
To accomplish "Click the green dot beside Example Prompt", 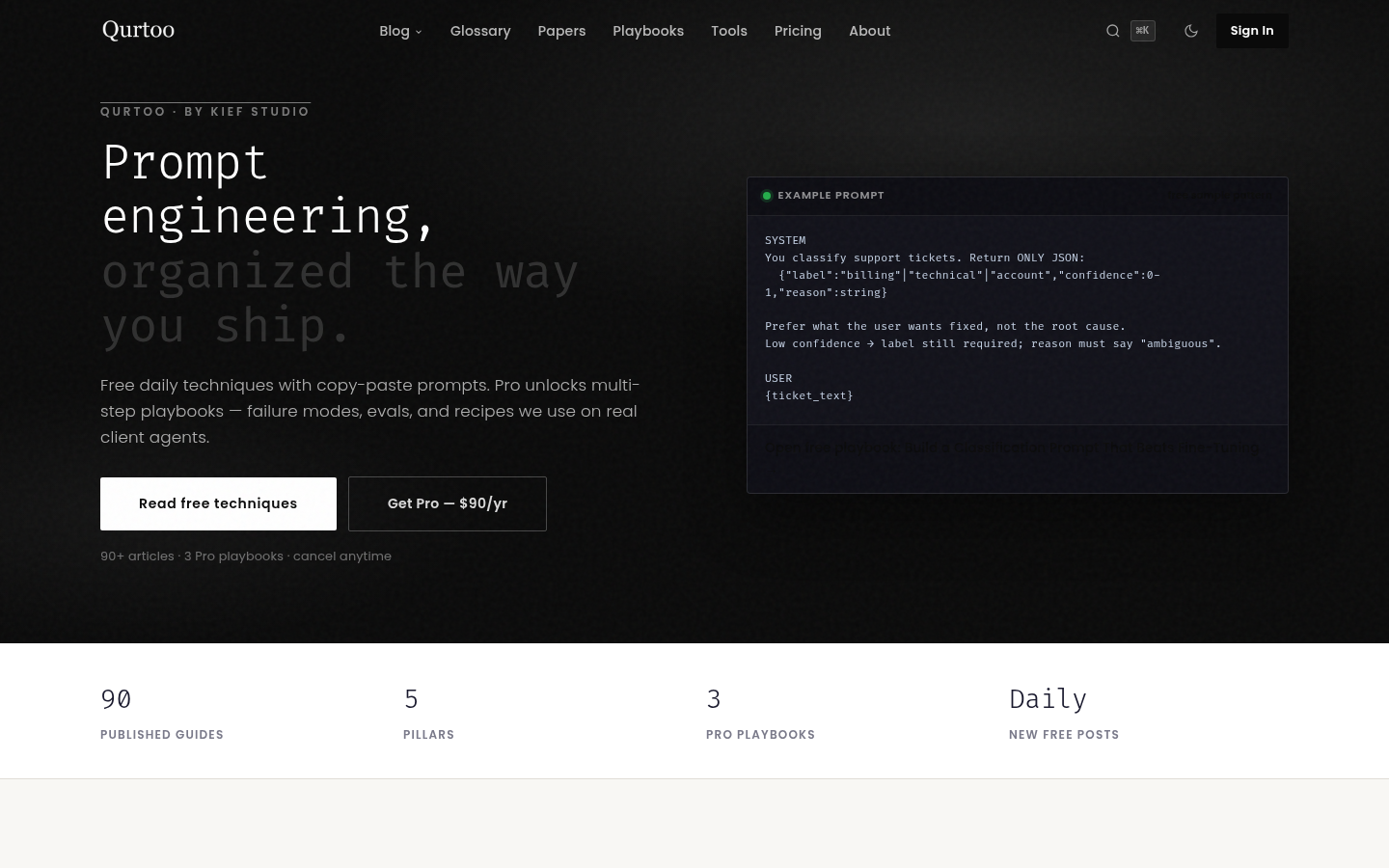I will pyautogui.click(x=767, y=196).
